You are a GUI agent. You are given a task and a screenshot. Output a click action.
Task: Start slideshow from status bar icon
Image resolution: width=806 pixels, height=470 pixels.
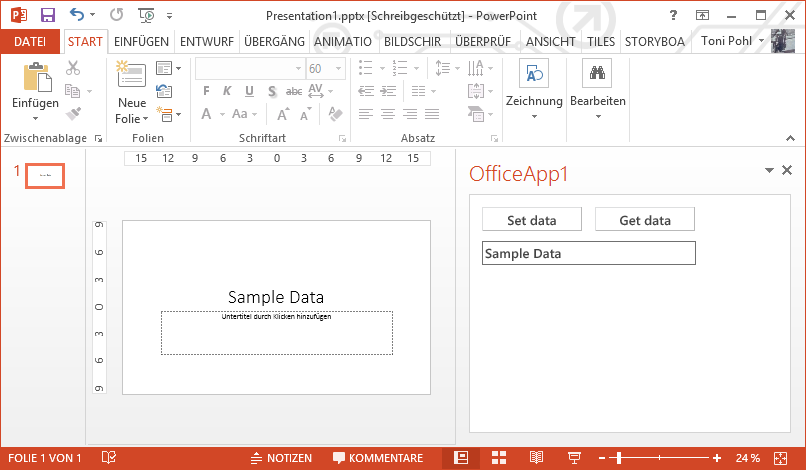tap(574, 458)
